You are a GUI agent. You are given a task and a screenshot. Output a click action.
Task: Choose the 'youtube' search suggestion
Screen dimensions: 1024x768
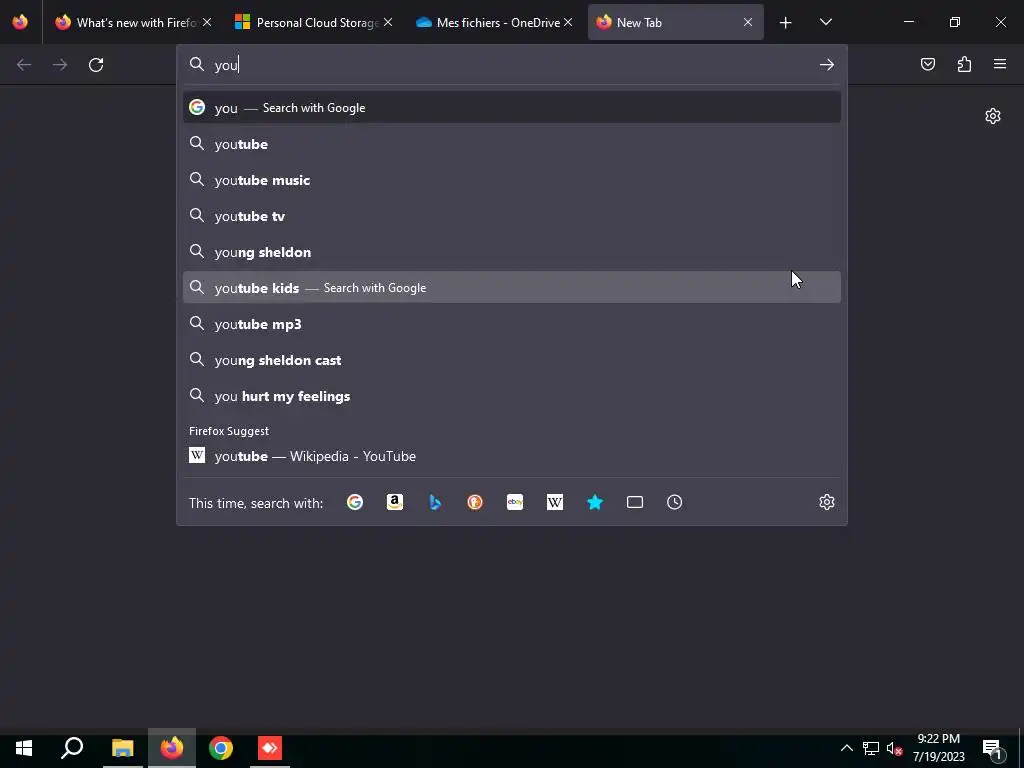pyautogui.click(x=512, y=144)
